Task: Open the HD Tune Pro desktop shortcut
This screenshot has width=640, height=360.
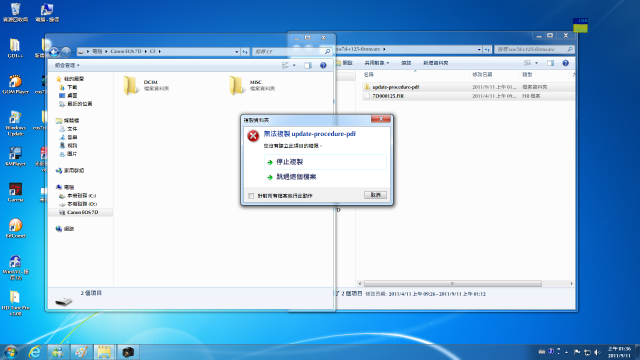Action: [16, 303]
